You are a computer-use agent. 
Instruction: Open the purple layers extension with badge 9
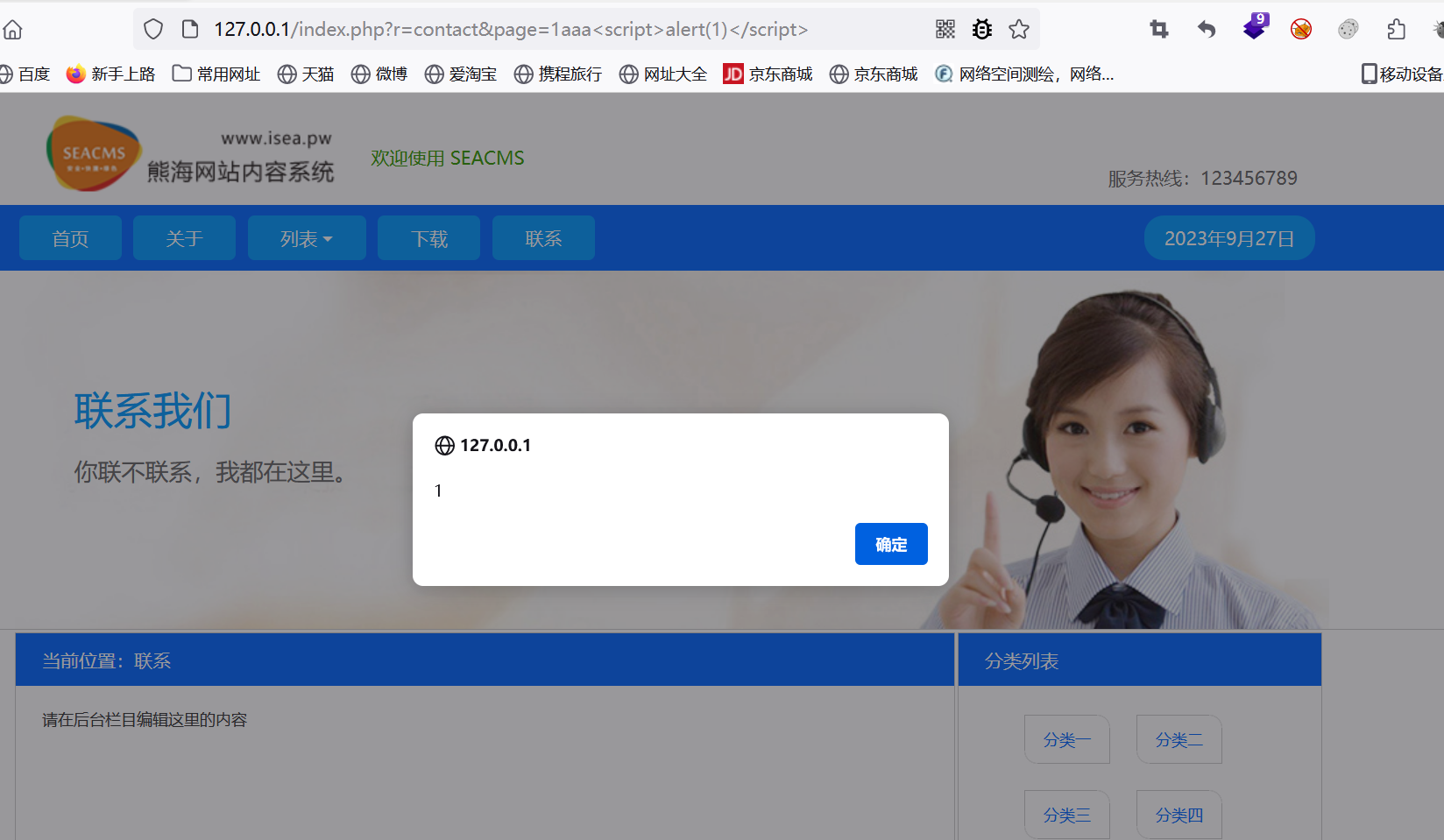pyautogui.click(x=1255, y=29)
